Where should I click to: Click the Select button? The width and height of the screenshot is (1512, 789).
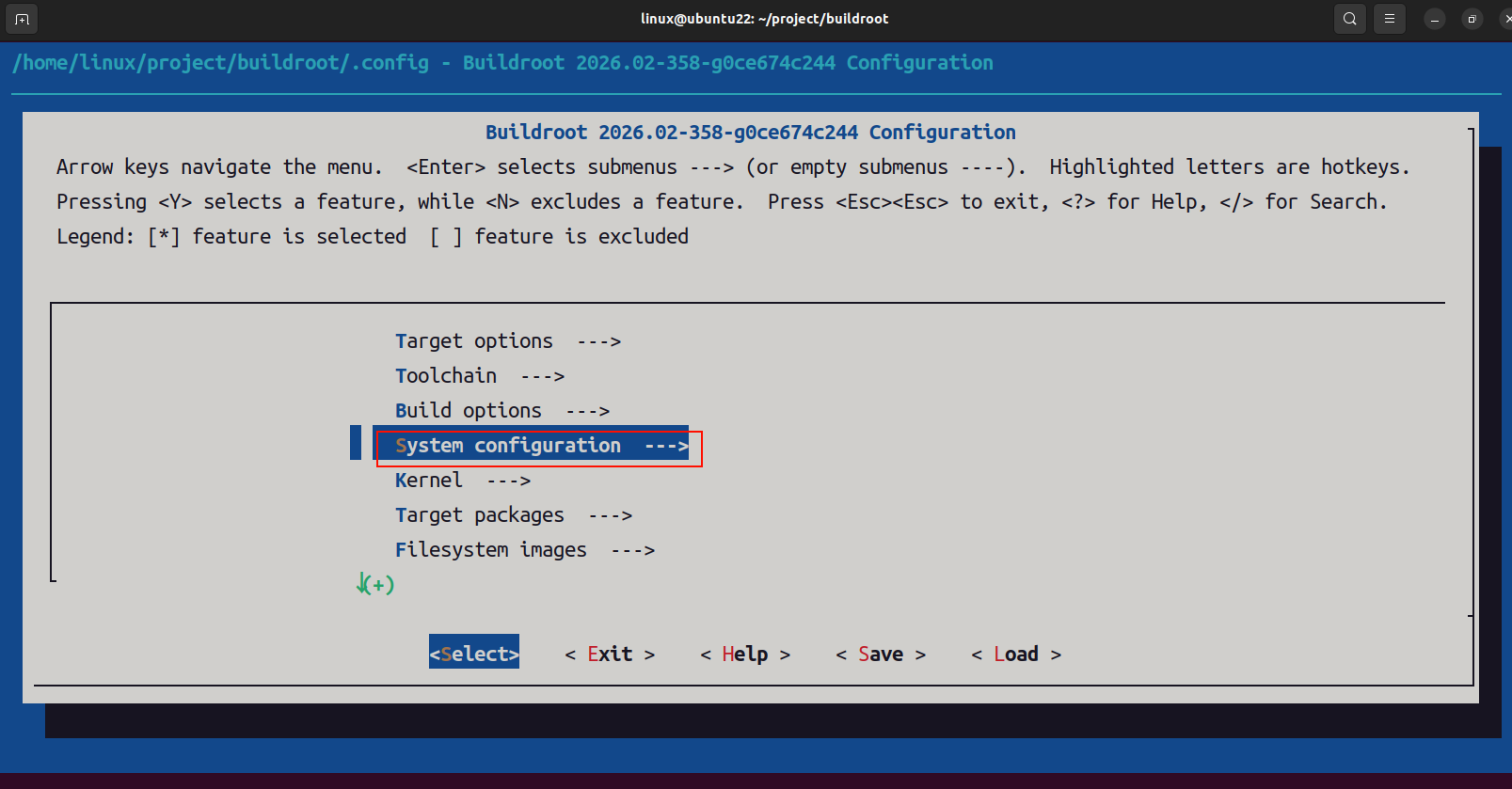coord(474,654)
